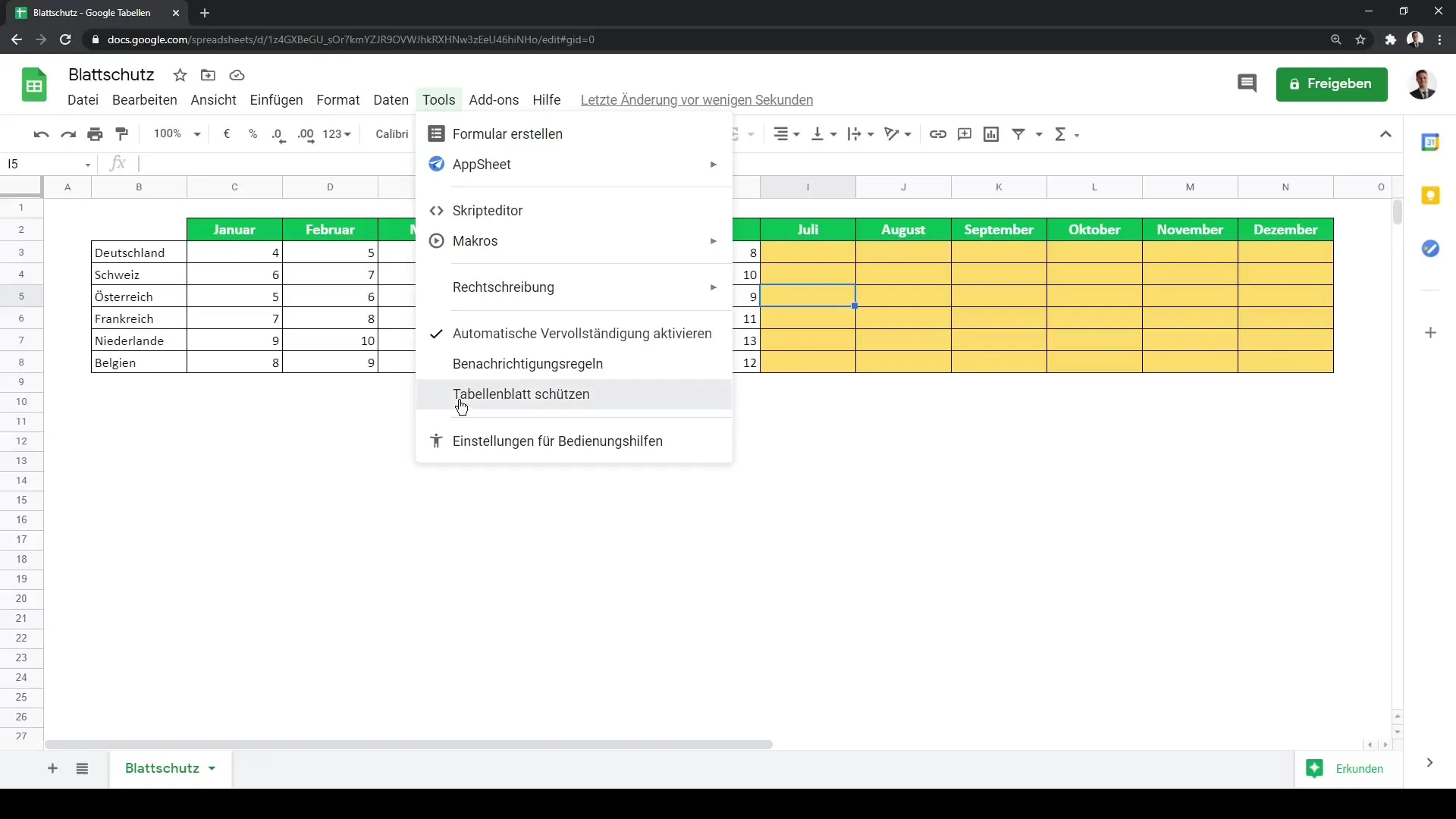Image resolution: width=1456 pixels, height=819 pixels.
Task: Insert link icon in toolbar
Action: [938, 134]
